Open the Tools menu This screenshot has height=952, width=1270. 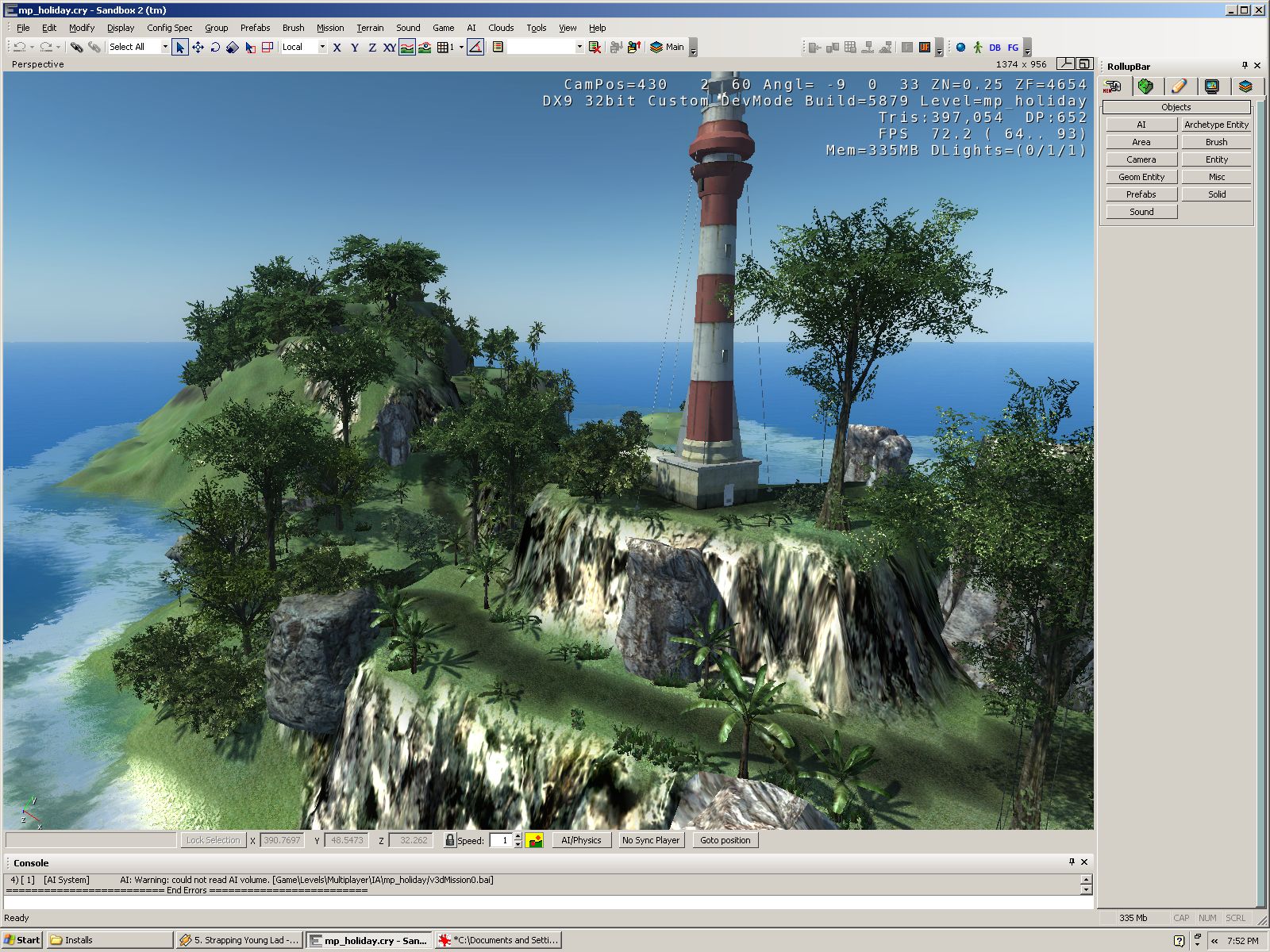coord(537,28)
